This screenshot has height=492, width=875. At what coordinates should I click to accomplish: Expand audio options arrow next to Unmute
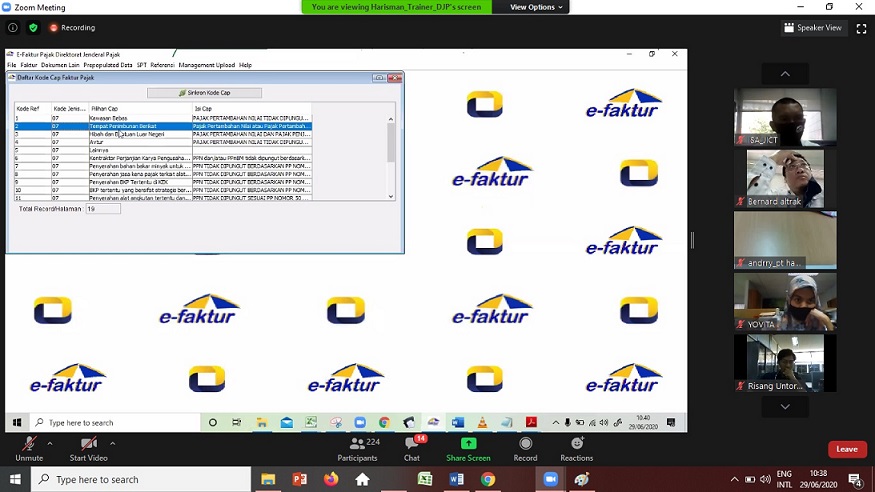coord(52,443)
